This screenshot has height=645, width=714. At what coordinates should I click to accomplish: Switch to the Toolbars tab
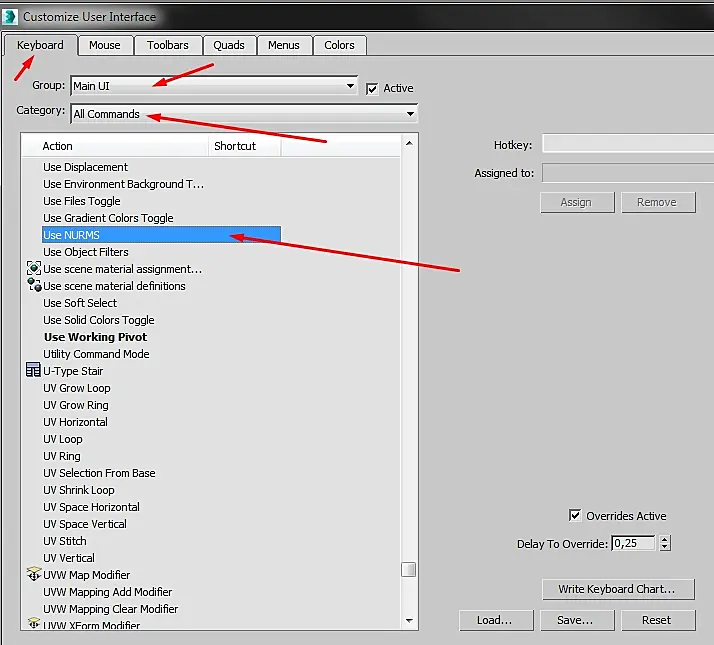(x=168, y=45)
